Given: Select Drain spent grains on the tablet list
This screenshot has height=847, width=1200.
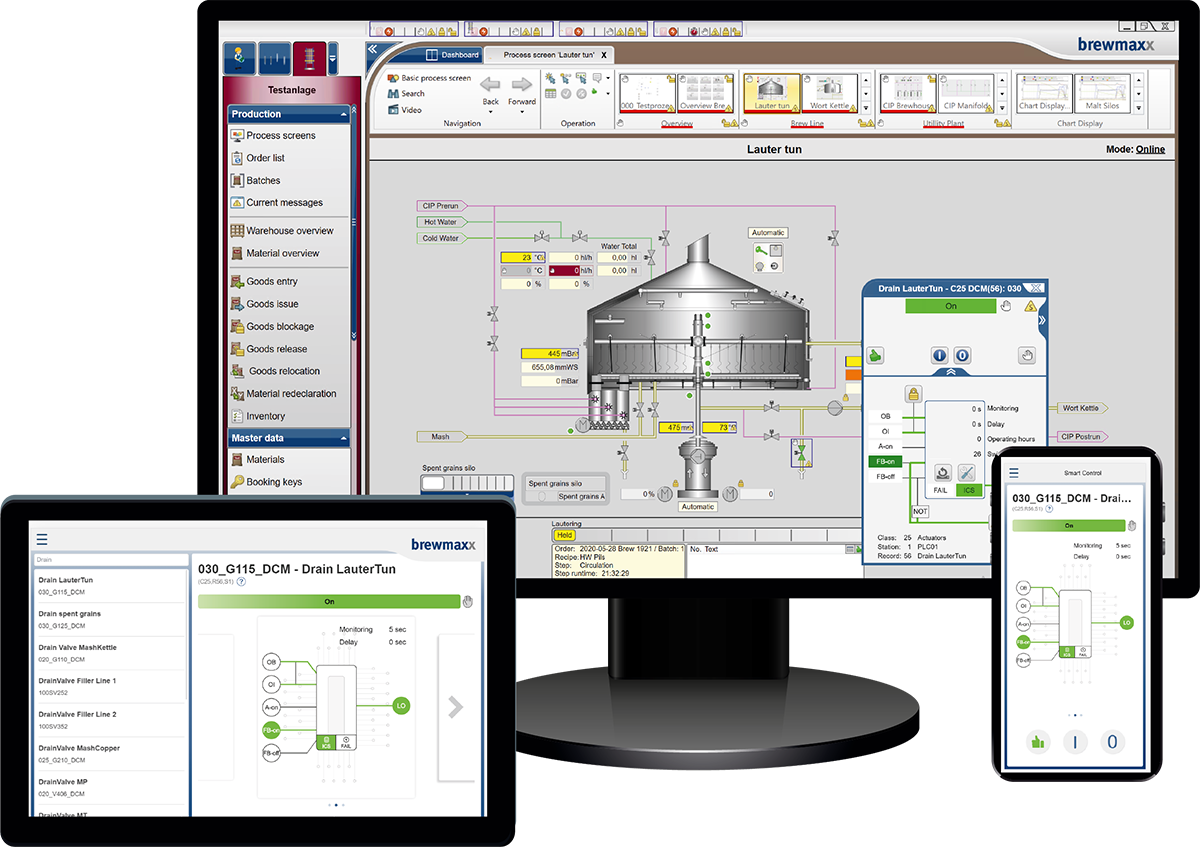Looking at the screenshot, I should point(110,619).
